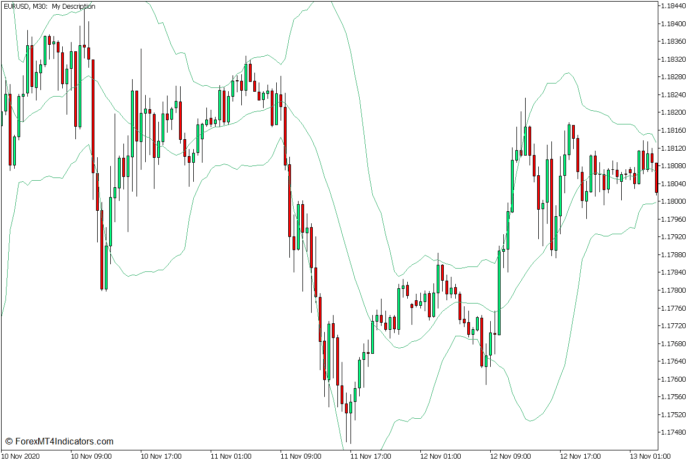Click the 1.17760 price scale label
Viewport: 696px width, 463px height.
tap(674, 307)
